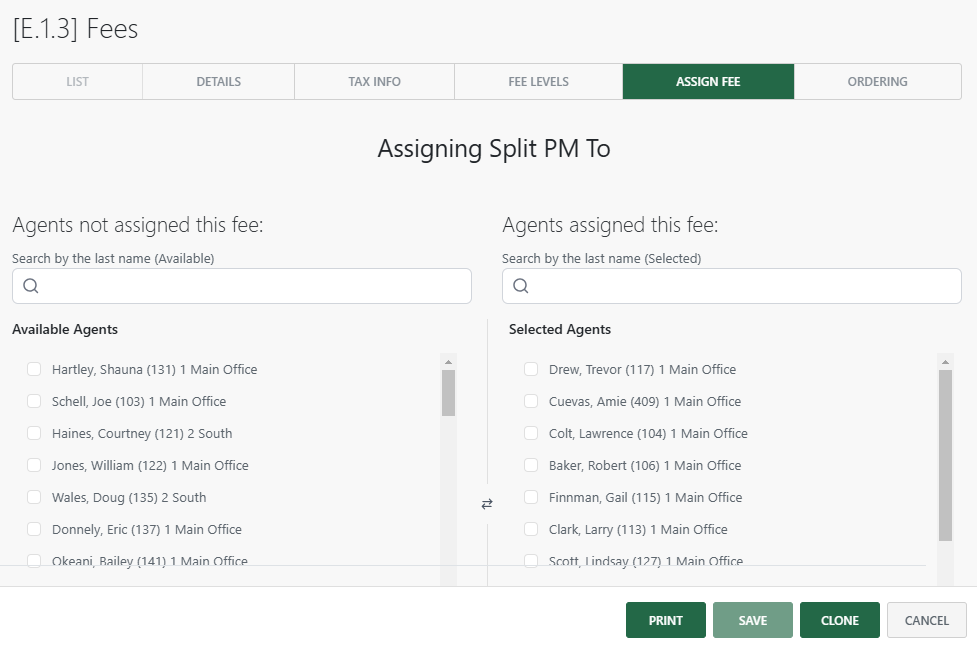Screen dimensions: 977x645
Task: Click the Clone button
Action: 839,620
